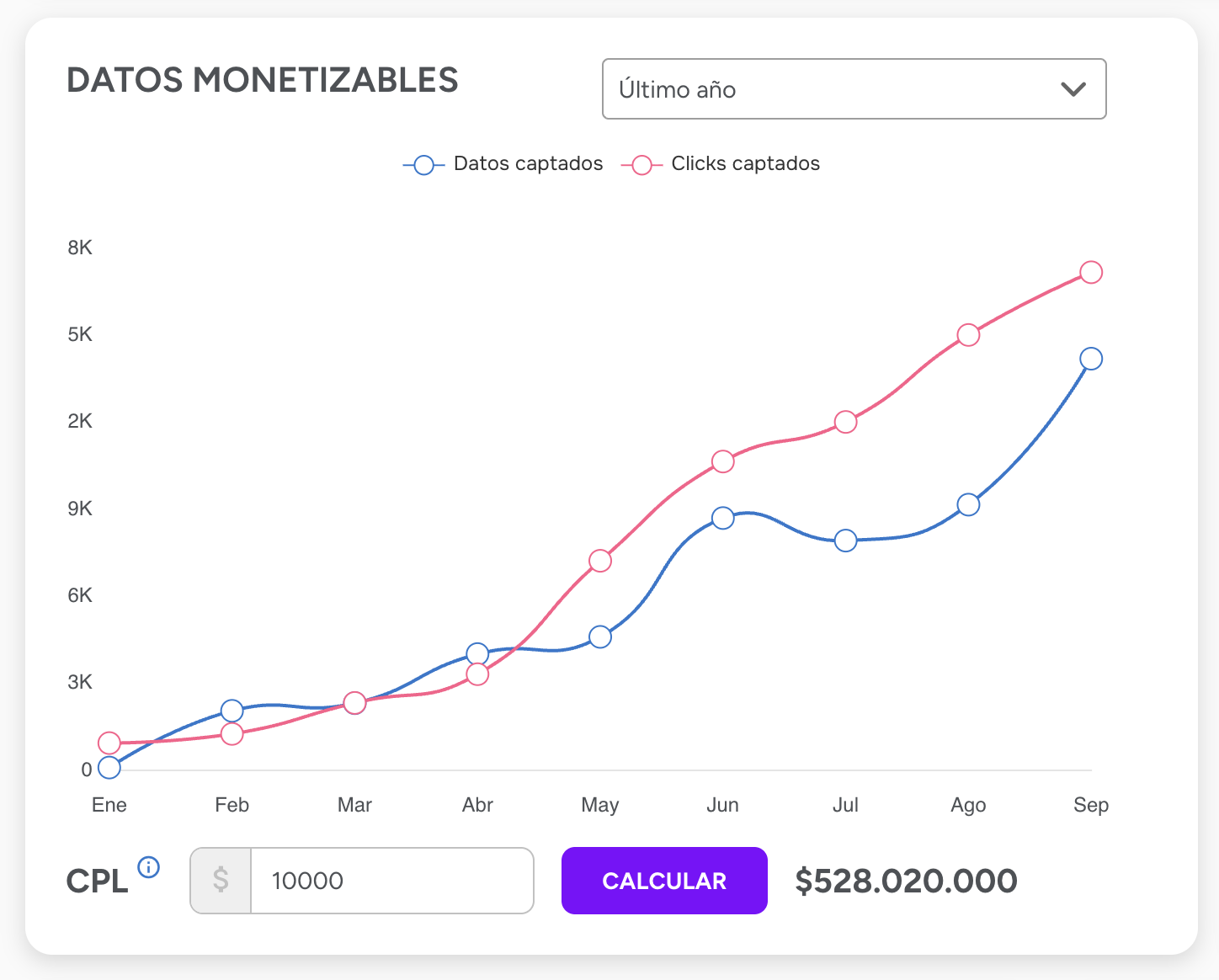The image size is (1219, 980).
Task: Select the dollar sign icon in CPL field
Action: pyautogui.click(x=221, y=881)
